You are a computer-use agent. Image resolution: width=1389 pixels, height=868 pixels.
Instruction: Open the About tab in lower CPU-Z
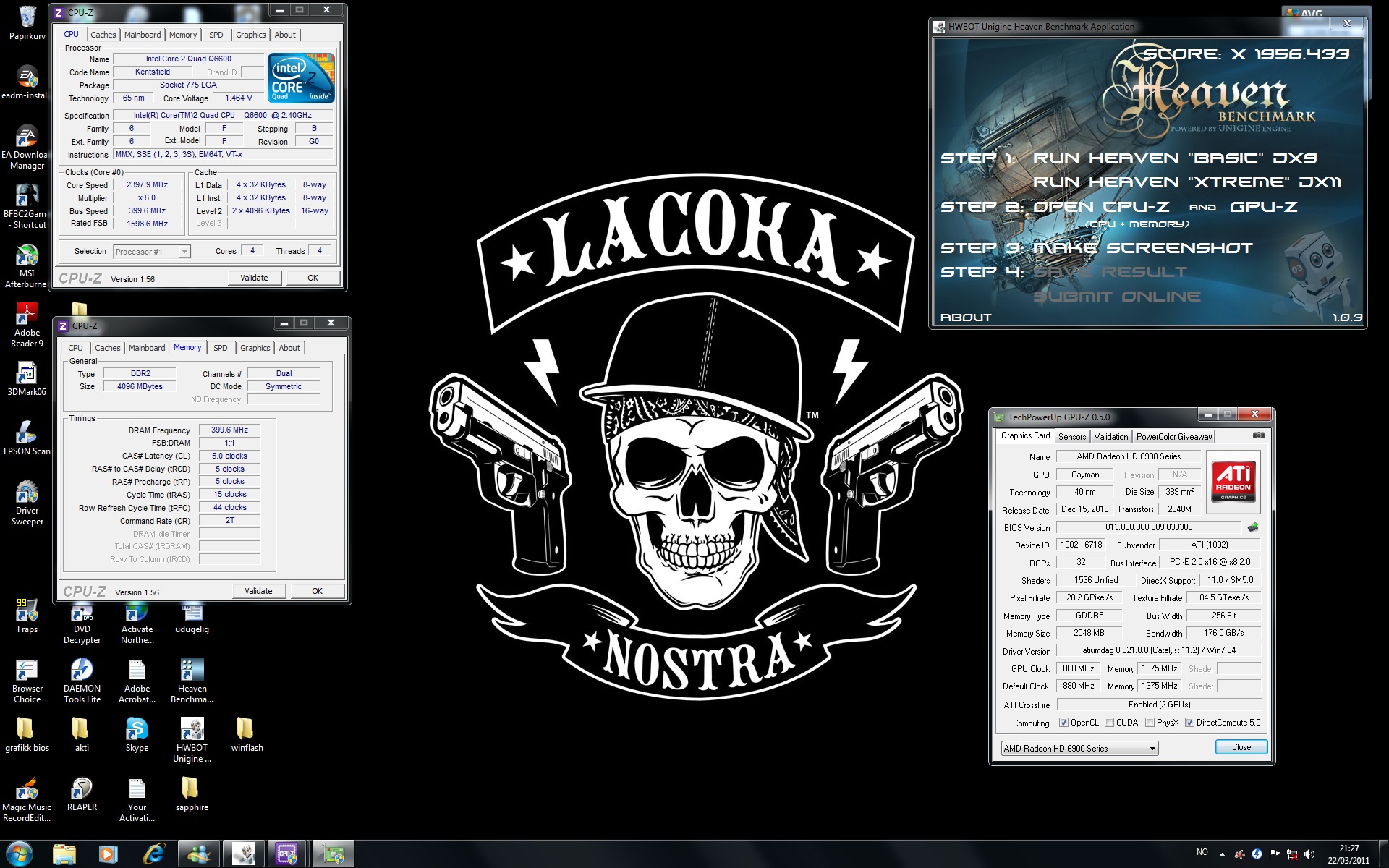(289, 348)
